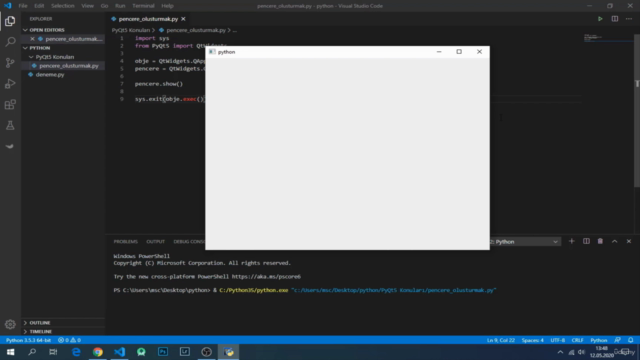Screen dimensions: 640x360
Task: Switch to the Problems panel tab
Action: (x=125, y=242)
